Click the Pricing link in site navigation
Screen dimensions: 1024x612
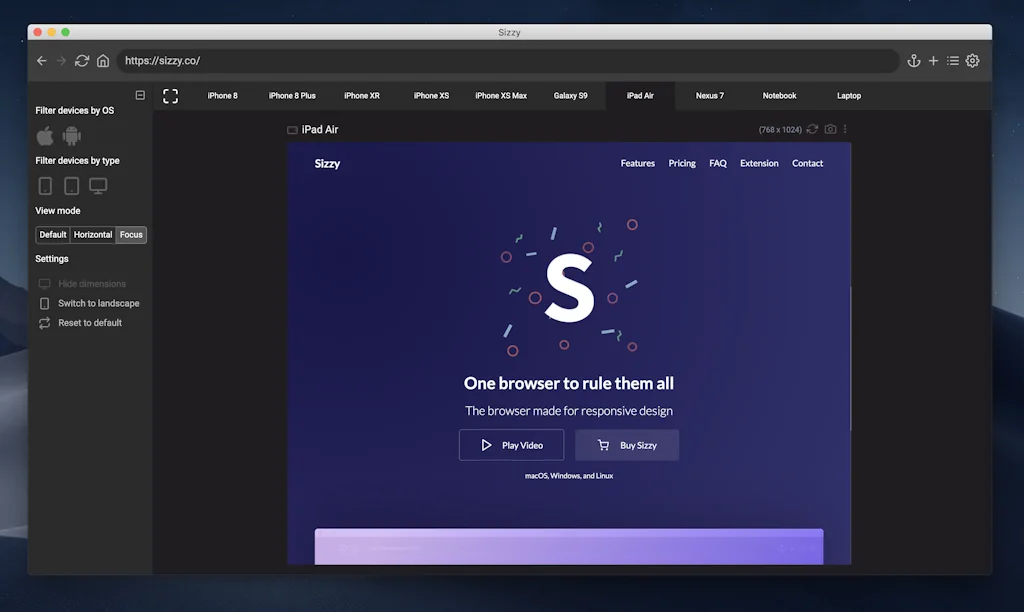(x=682, y=163)
